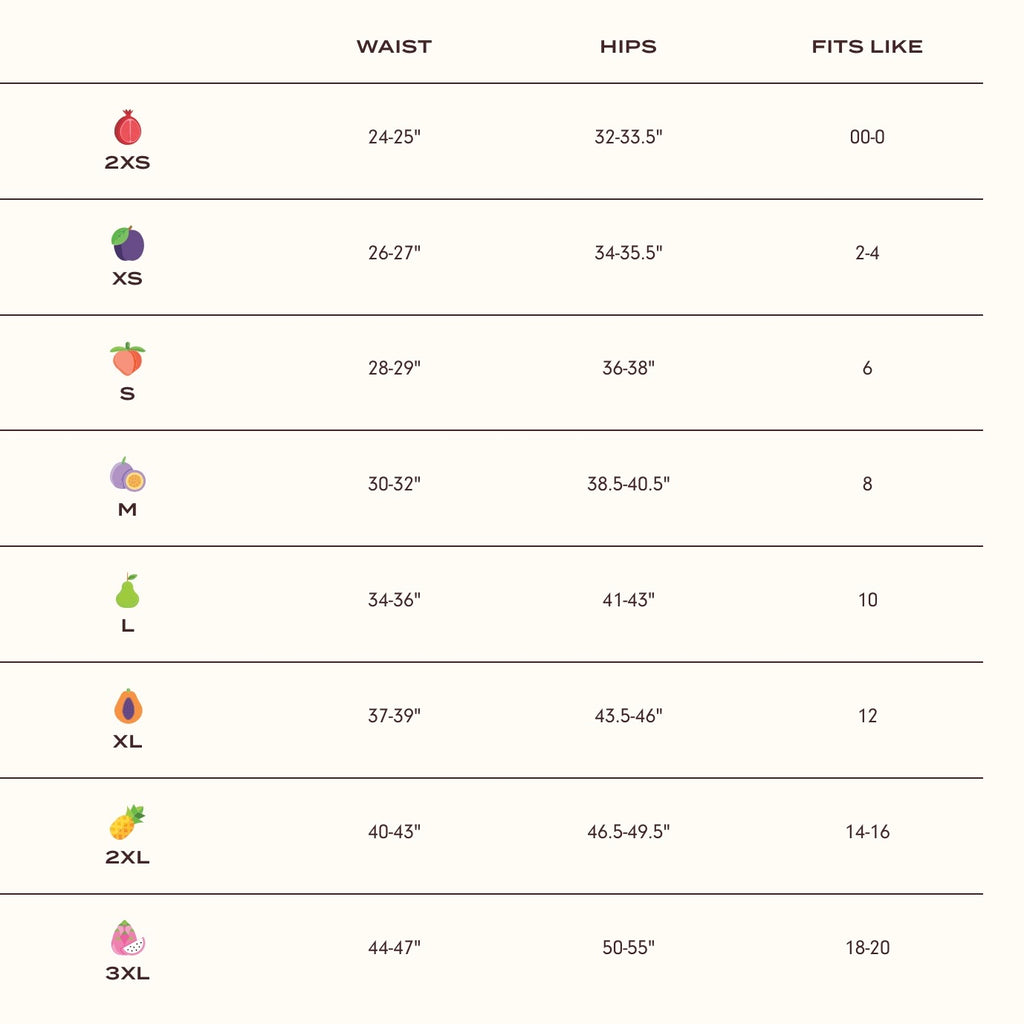The width and height of the screenshot is (1024, 1024).
Task: Click the papaya icon for XL
Action: pos(127,707)
